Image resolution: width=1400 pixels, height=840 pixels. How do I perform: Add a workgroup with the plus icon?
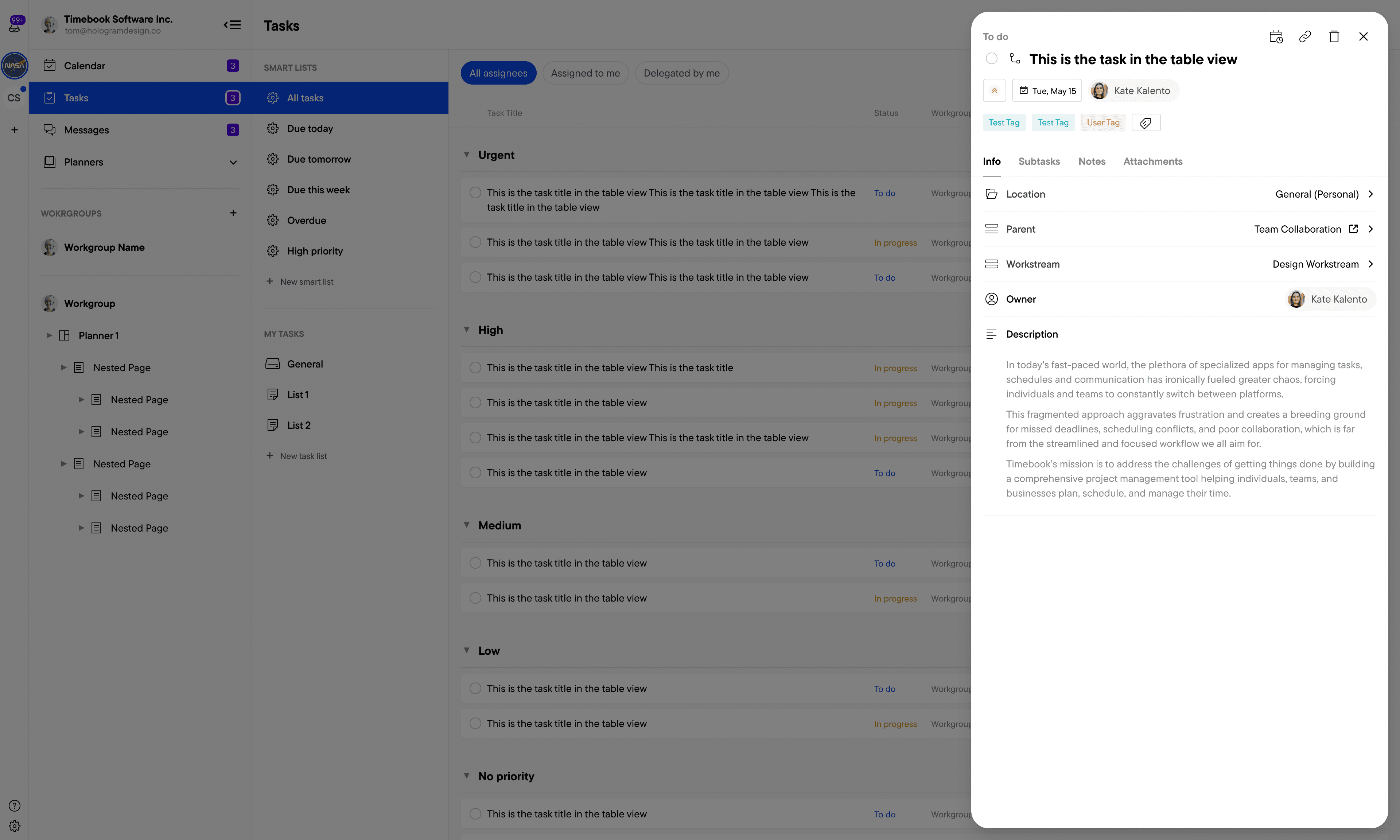point(233,213)
